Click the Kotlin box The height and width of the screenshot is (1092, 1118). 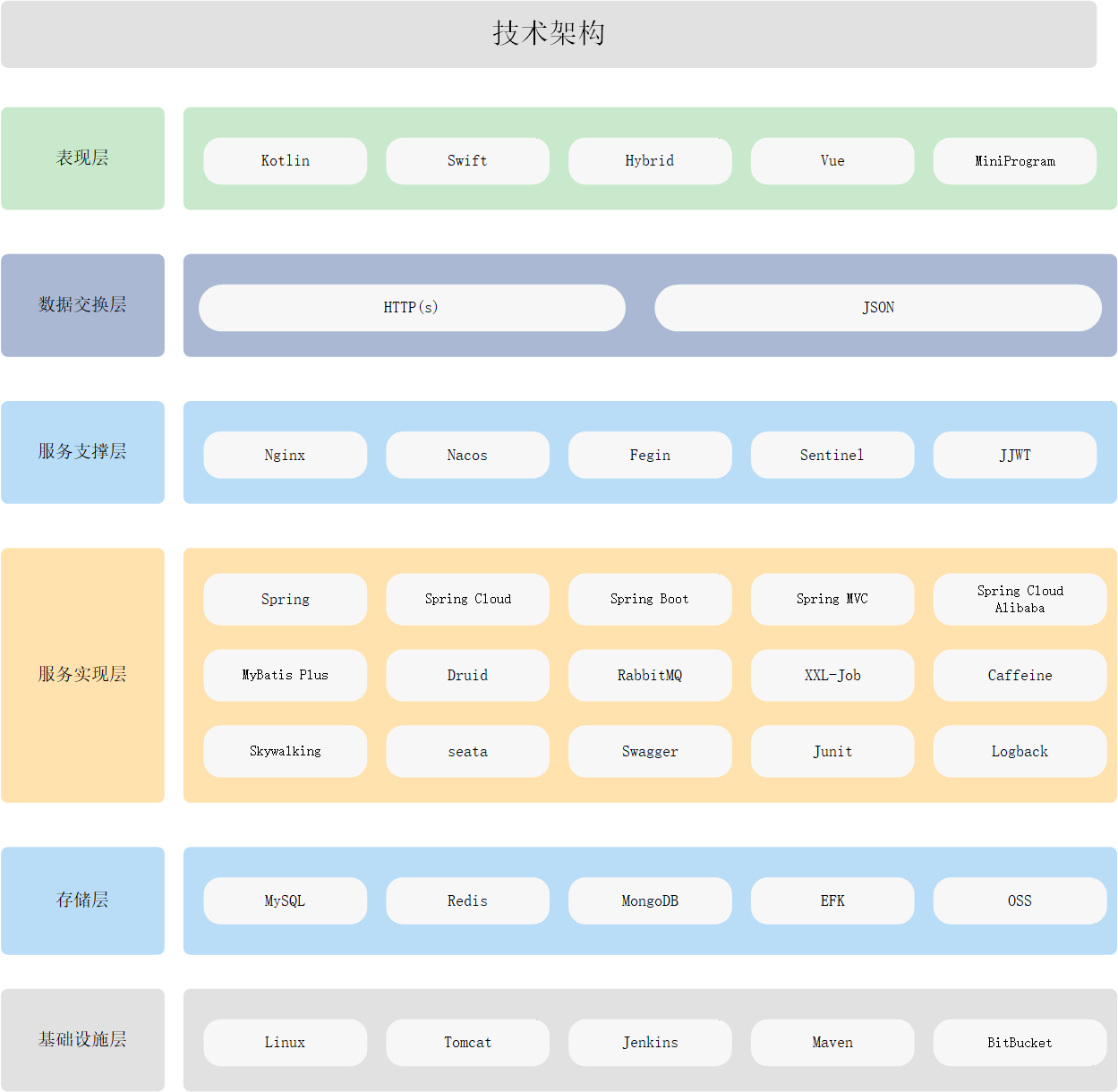coord(286,161)
